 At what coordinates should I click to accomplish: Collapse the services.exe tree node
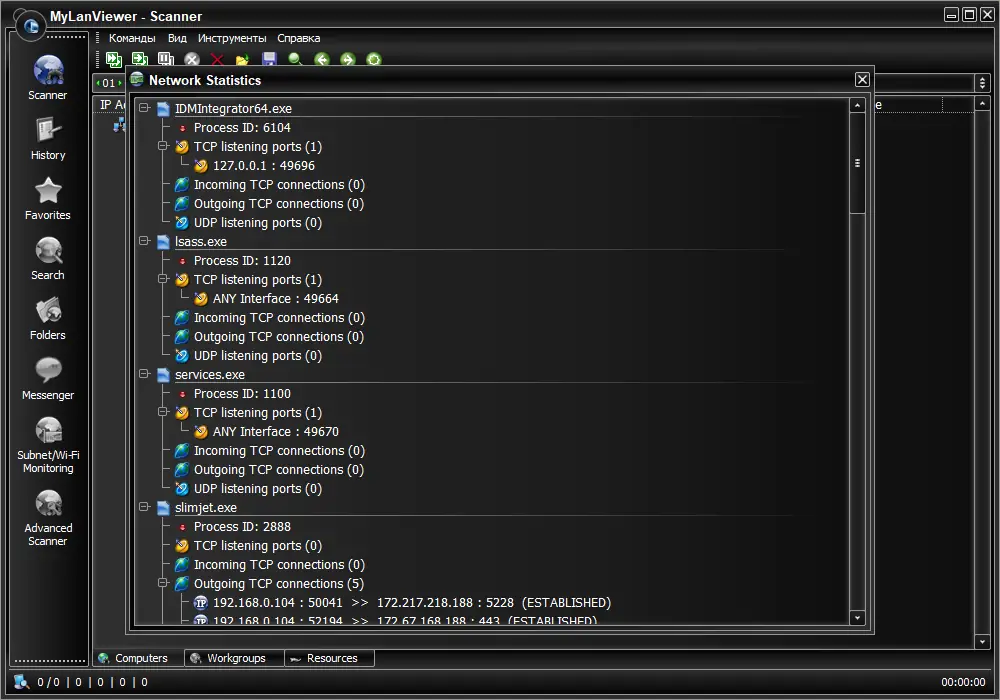144,374
